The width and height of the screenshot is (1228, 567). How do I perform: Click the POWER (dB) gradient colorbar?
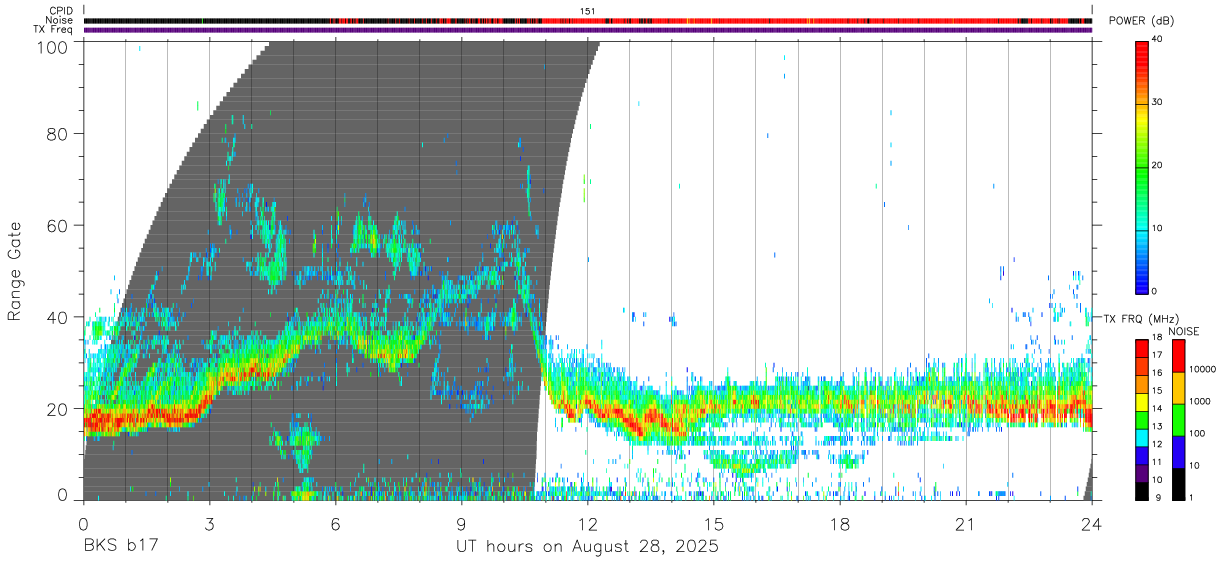click(x=1143, y=166)
